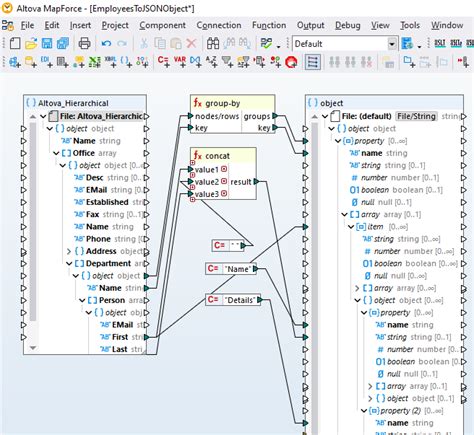Insert EDI component
The height and width of the screenshot is (435, 474).
47,62
